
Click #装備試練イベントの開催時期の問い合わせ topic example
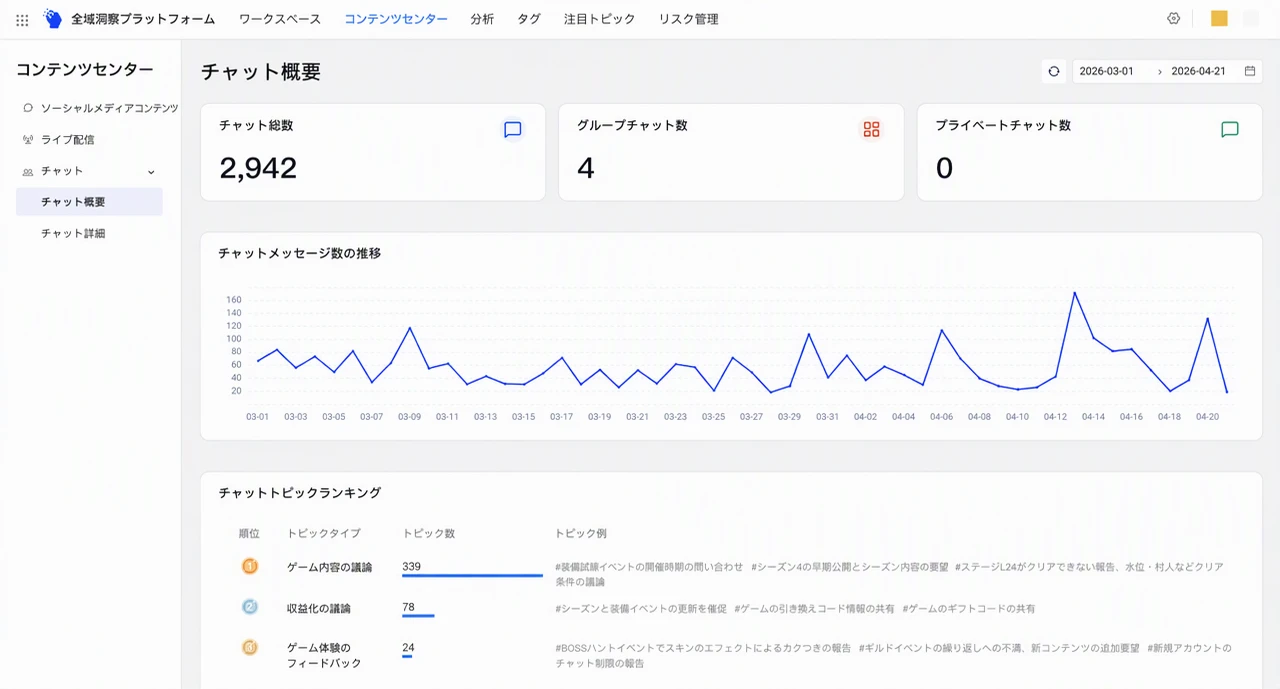click(649, 567)
